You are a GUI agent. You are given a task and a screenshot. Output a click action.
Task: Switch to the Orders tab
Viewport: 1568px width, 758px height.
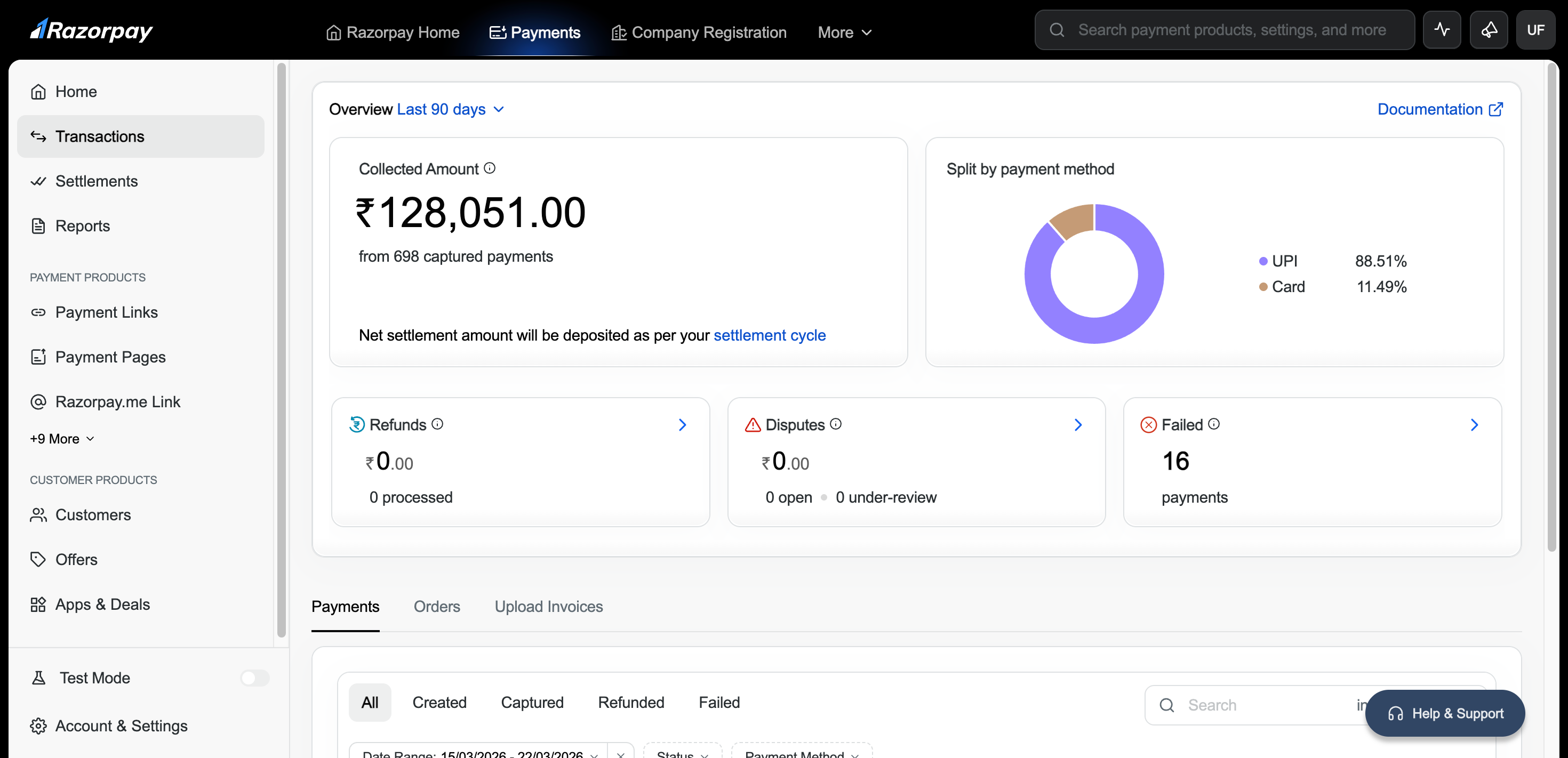[x=436, y=607]
